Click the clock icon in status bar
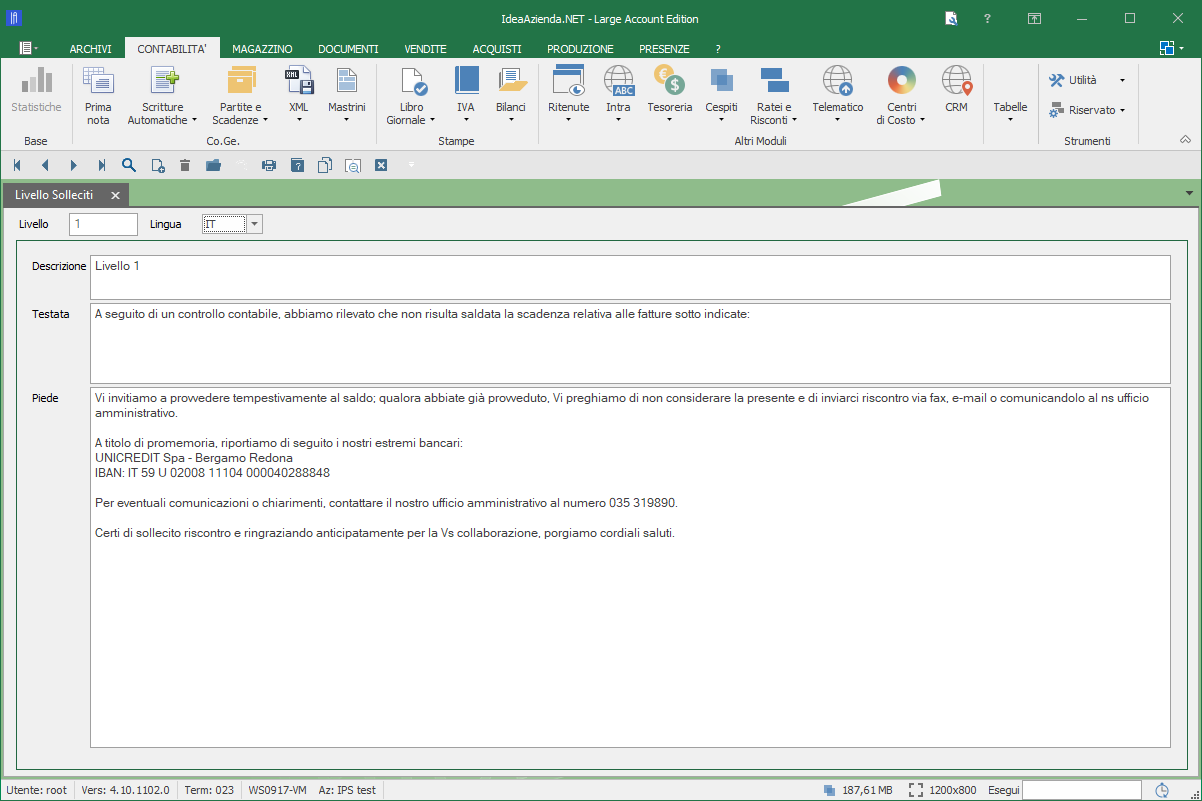This screenshot has height=801, width=1202. point(1162,790)
